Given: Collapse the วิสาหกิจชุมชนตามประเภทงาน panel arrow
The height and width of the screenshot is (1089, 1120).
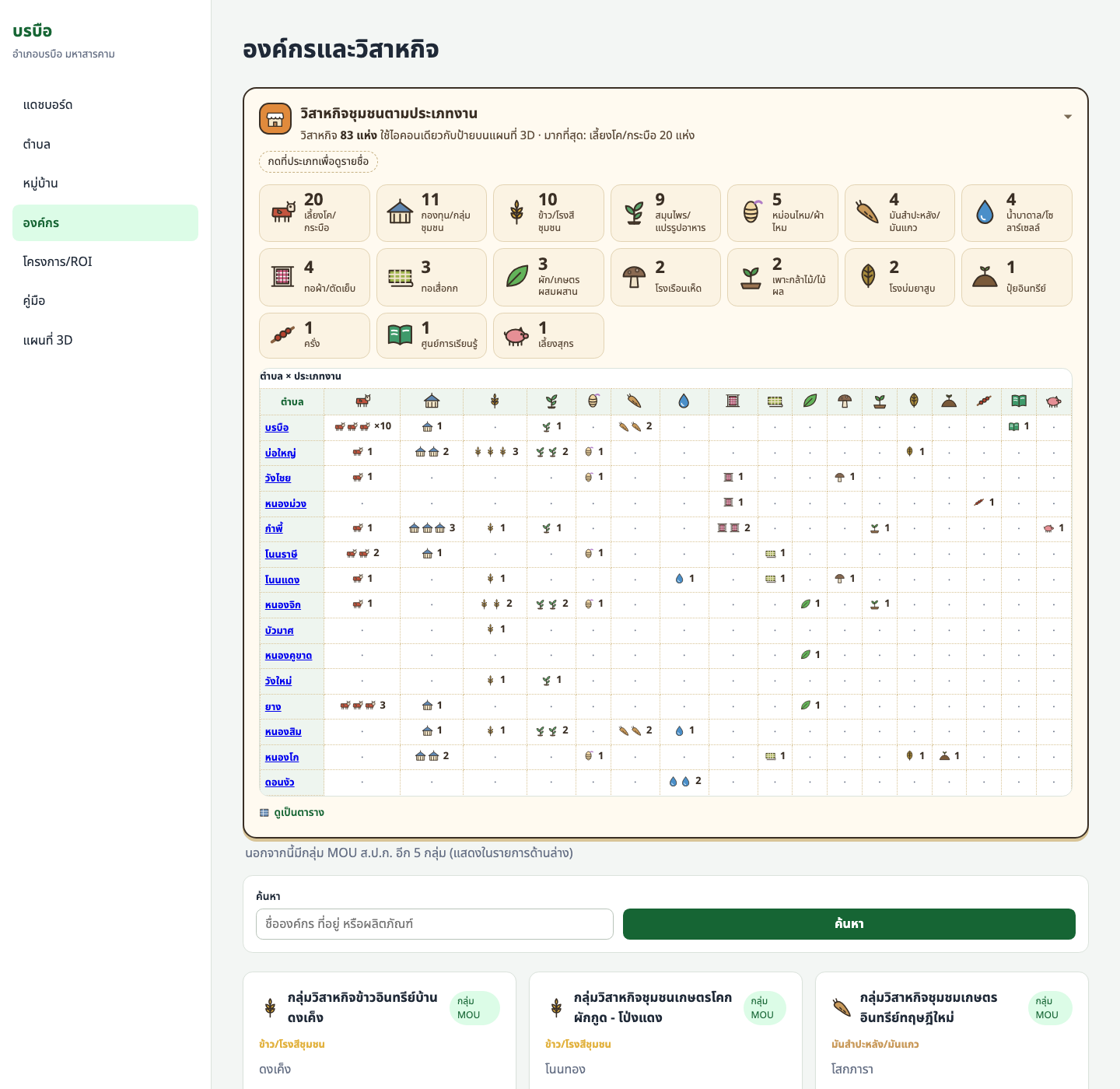Looking at the screenshot, I should 1068,117.
